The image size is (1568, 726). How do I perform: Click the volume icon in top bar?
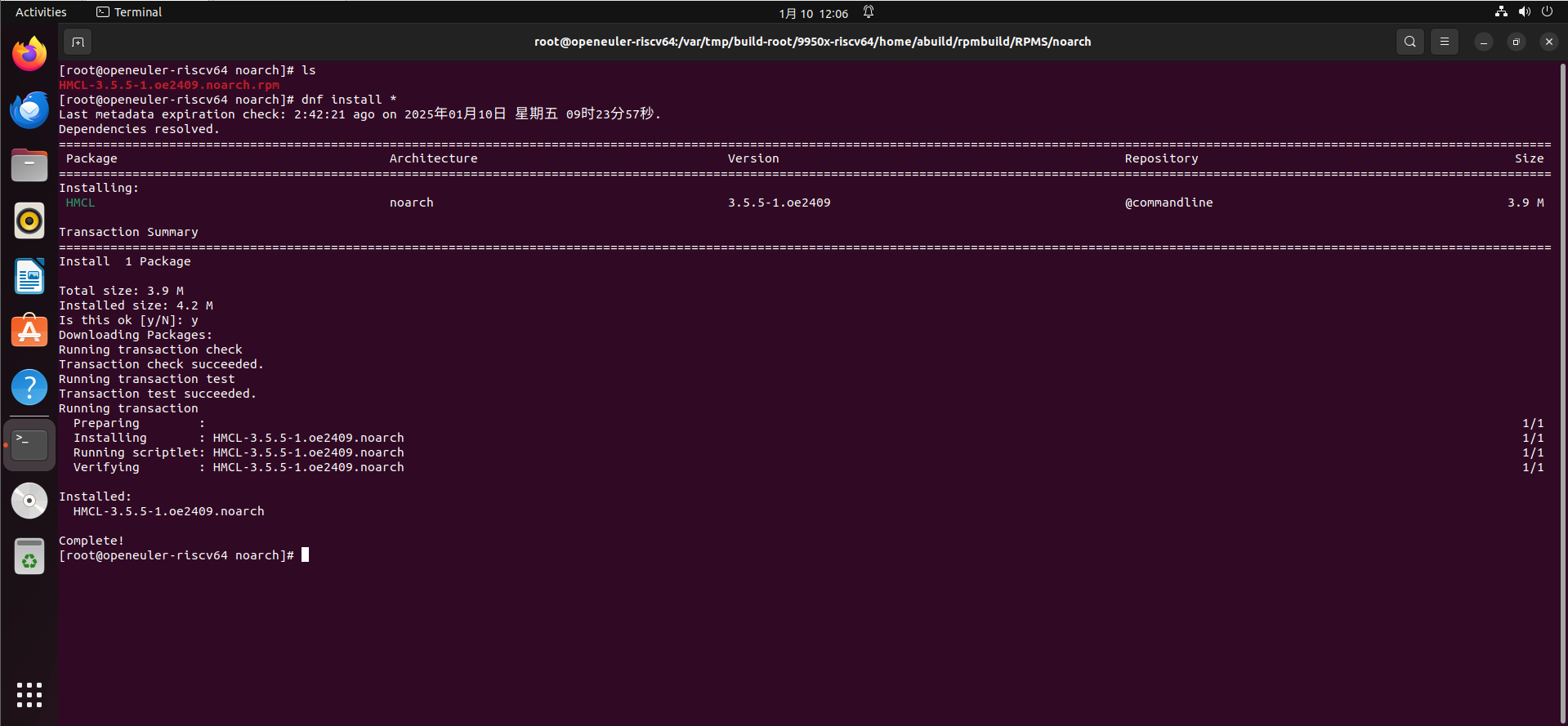pos(1524,12)
